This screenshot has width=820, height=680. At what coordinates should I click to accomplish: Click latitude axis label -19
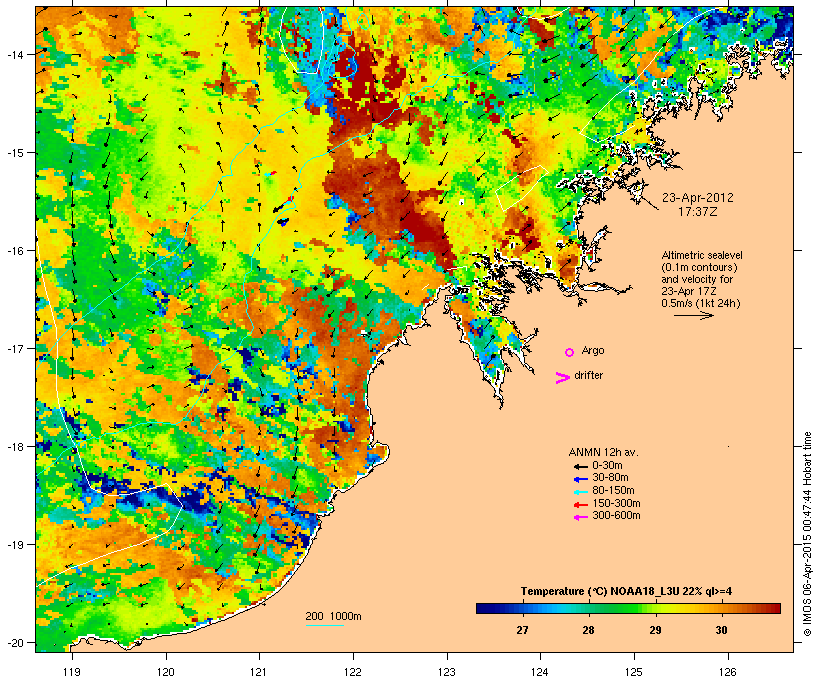(x=14, y=545)
